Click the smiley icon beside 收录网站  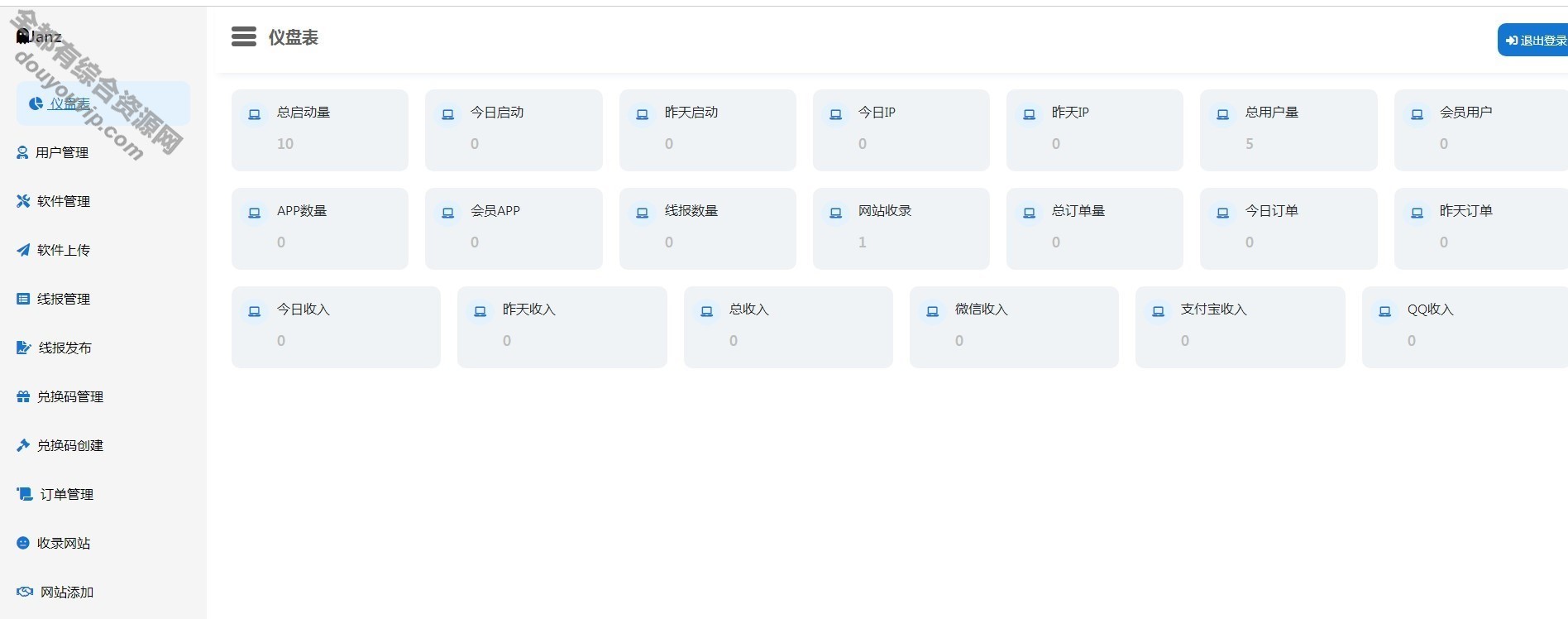click(x=23, y=543)
